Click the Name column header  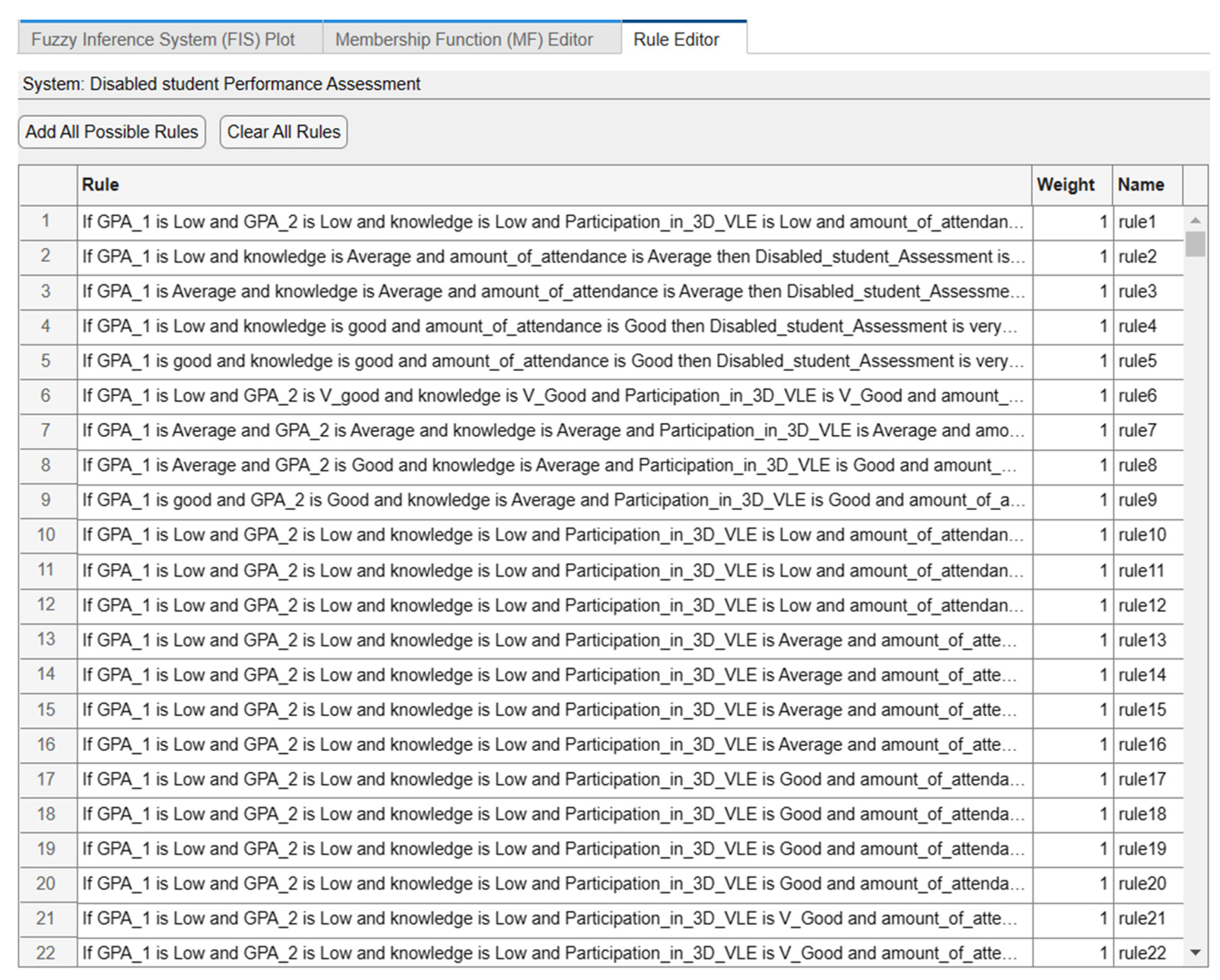(x=1140, y=185)
